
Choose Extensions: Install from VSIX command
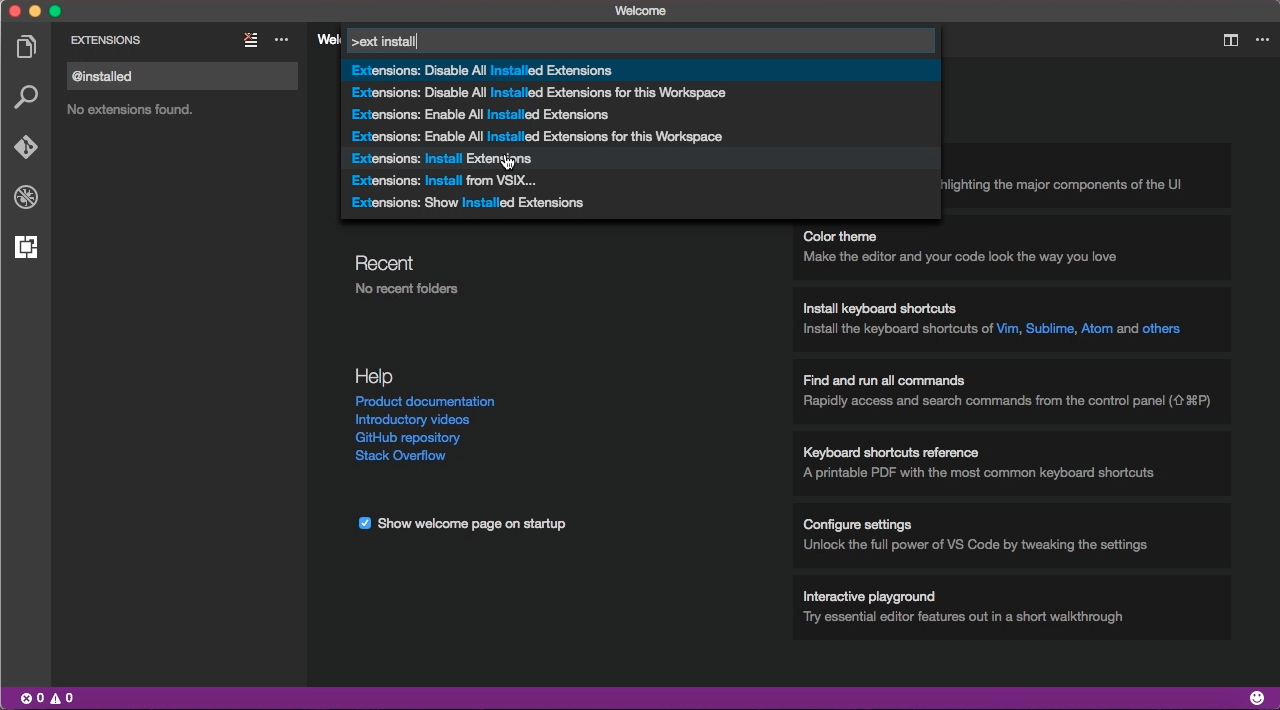point(641,180)
